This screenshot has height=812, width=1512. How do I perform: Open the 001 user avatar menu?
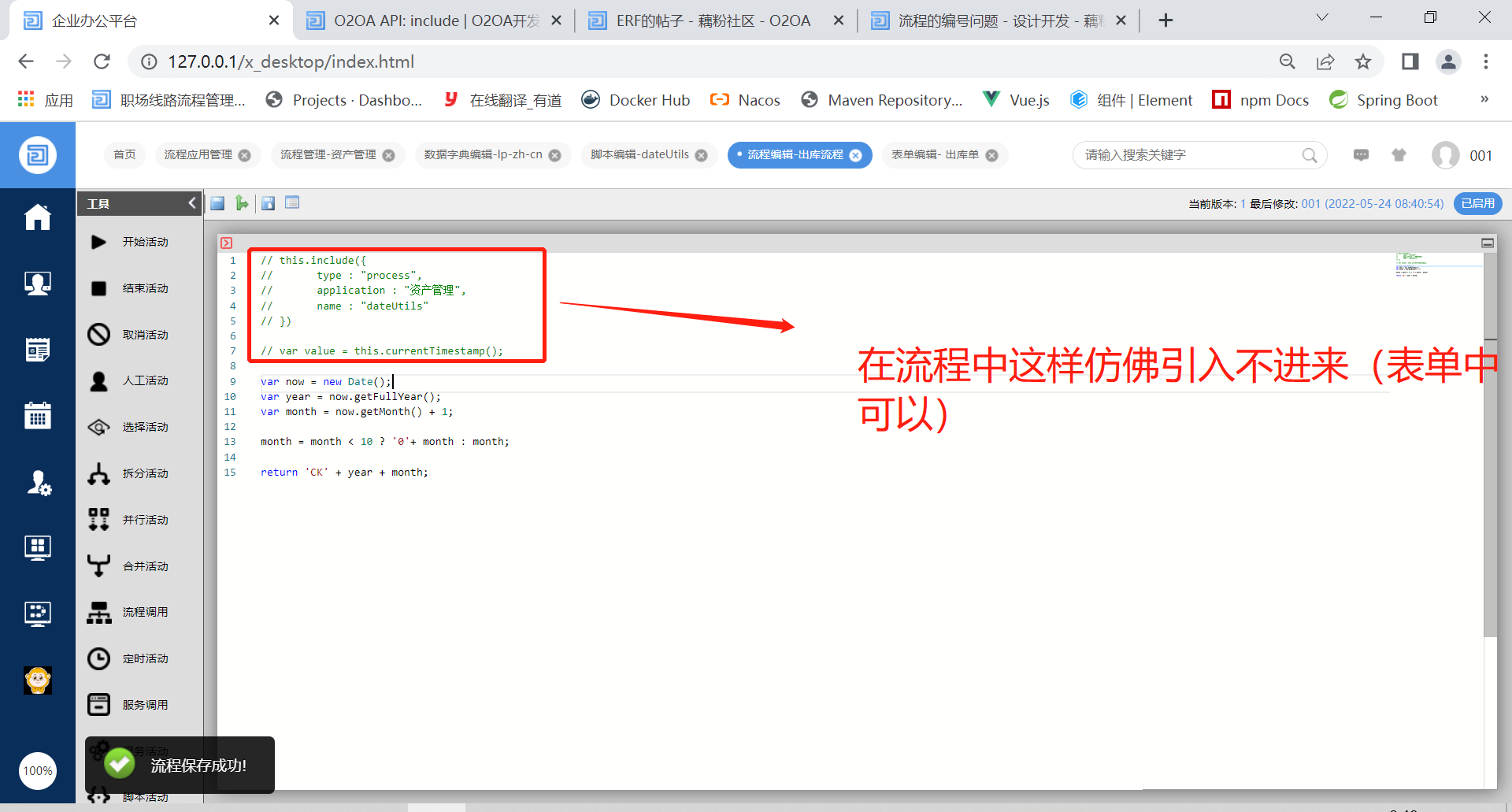point(1446,155)
